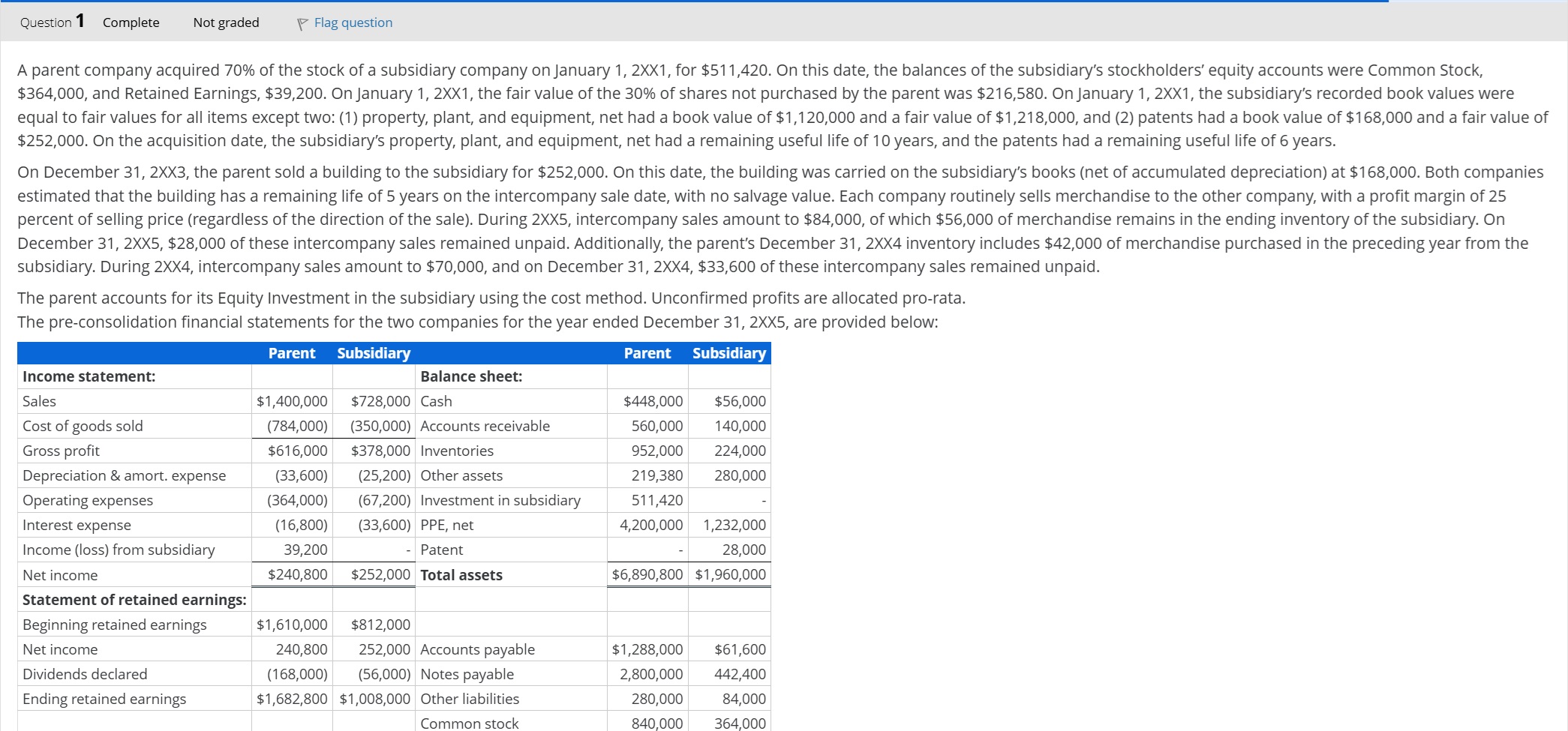Click the "Gross profit" row label

pos(61,451)
